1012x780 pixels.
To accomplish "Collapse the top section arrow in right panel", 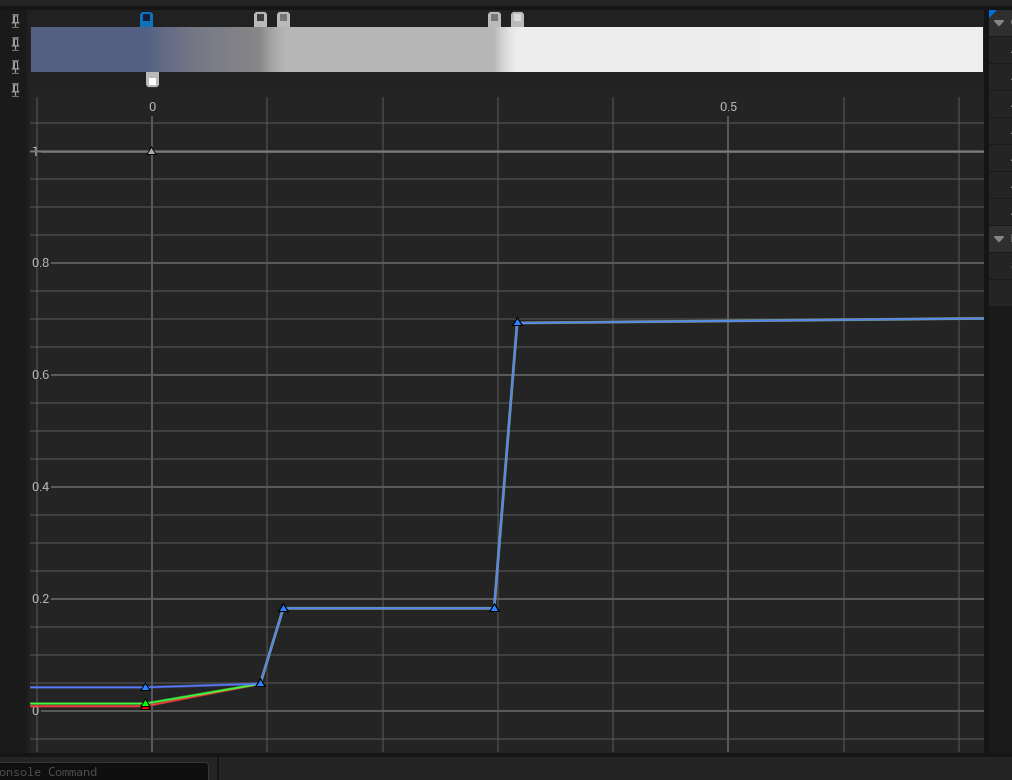I will tap(999, 23).
